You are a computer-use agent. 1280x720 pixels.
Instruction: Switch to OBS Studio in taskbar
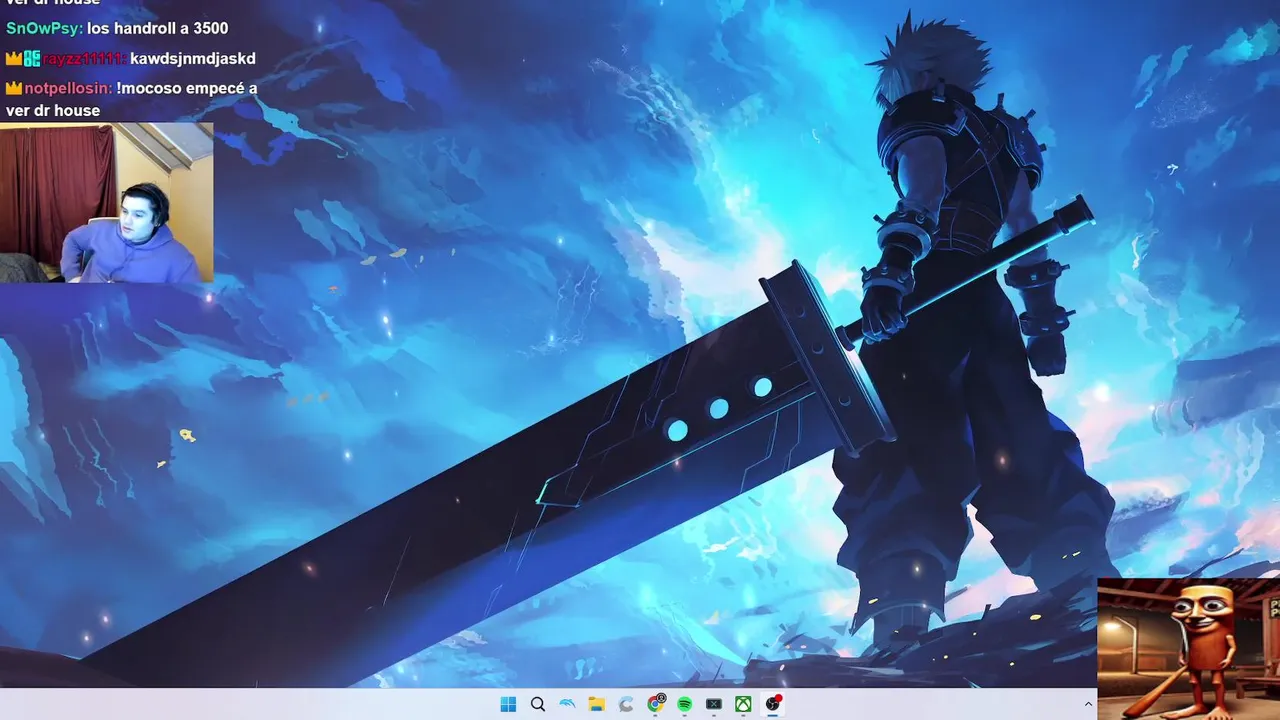coord(773,704)
